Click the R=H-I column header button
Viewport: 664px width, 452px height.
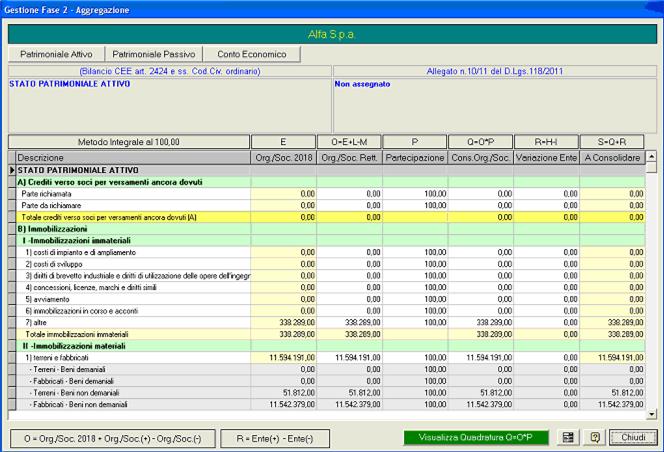[x=546, y=141]
